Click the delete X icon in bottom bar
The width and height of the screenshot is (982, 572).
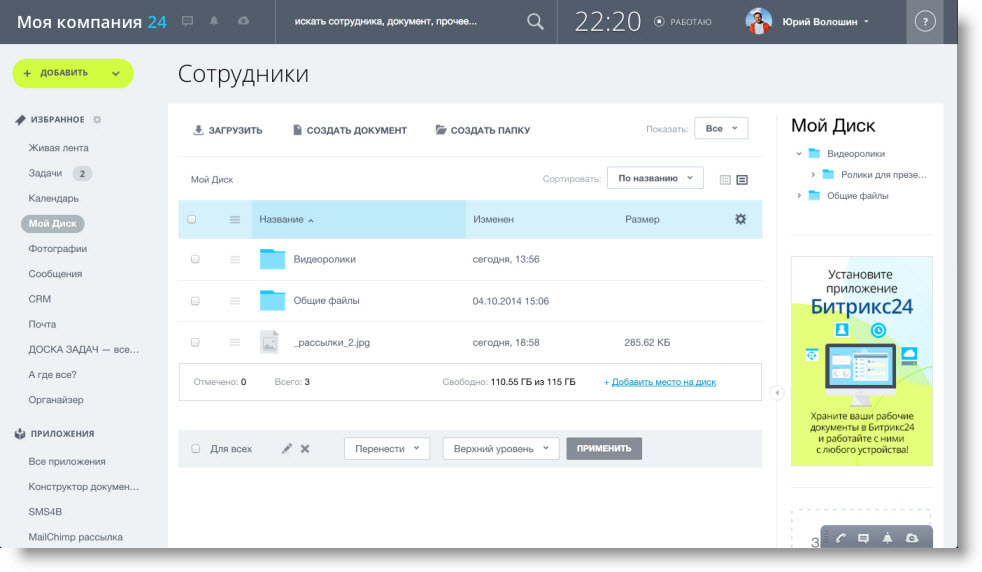tap(305, 449)
